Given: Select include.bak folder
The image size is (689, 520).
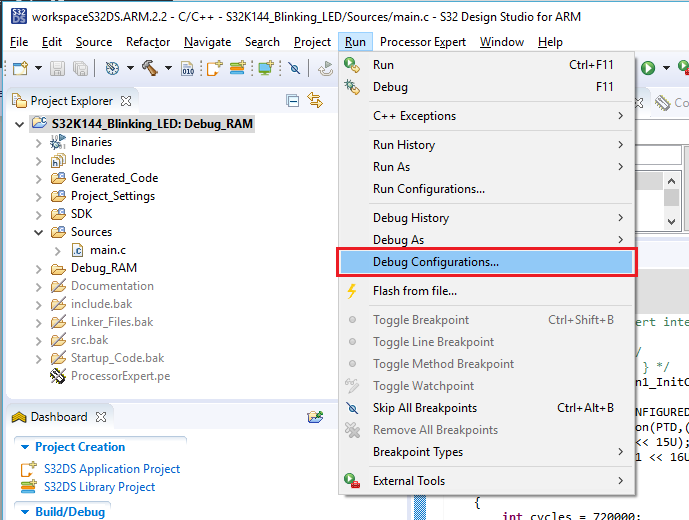Looking at the screenshot, I should [101, 304].
